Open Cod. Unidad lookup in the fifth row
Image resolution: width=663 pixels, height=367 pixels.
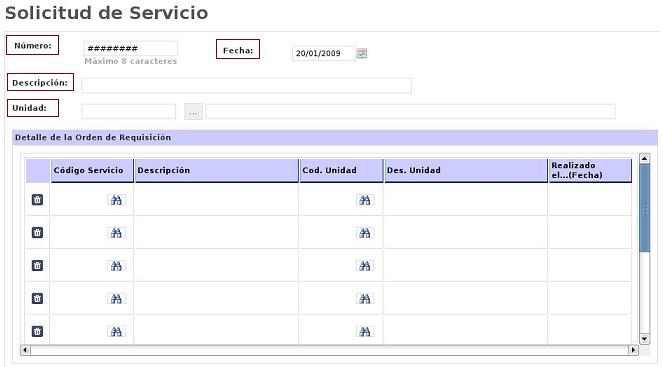click(x=365, y=332)
